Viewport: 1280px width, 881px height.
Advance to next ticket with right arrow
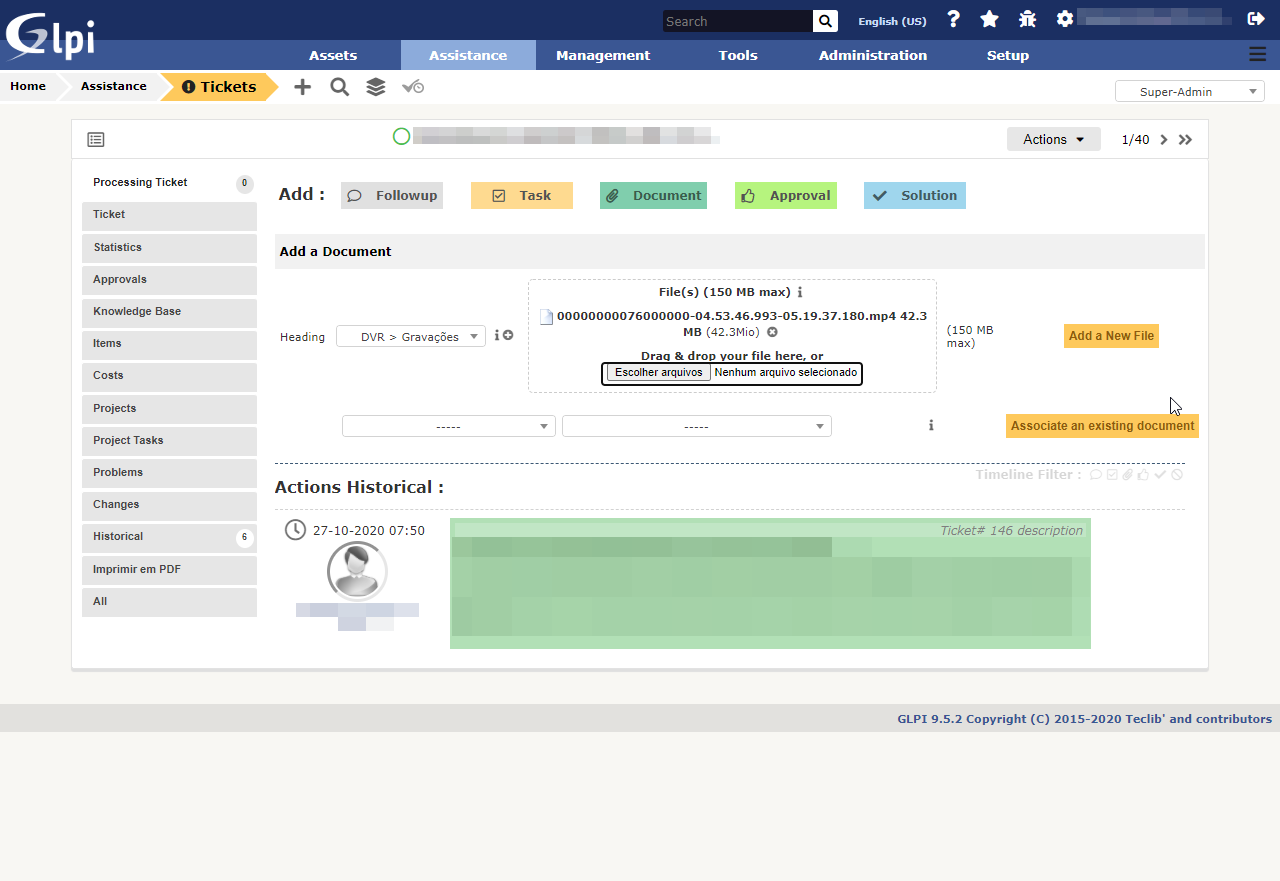tap(1163, 139)
